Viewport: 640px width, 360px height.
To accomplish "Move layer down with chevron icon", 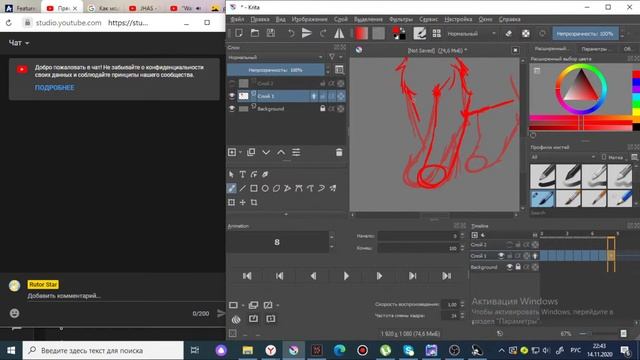I will pos(266,152).
